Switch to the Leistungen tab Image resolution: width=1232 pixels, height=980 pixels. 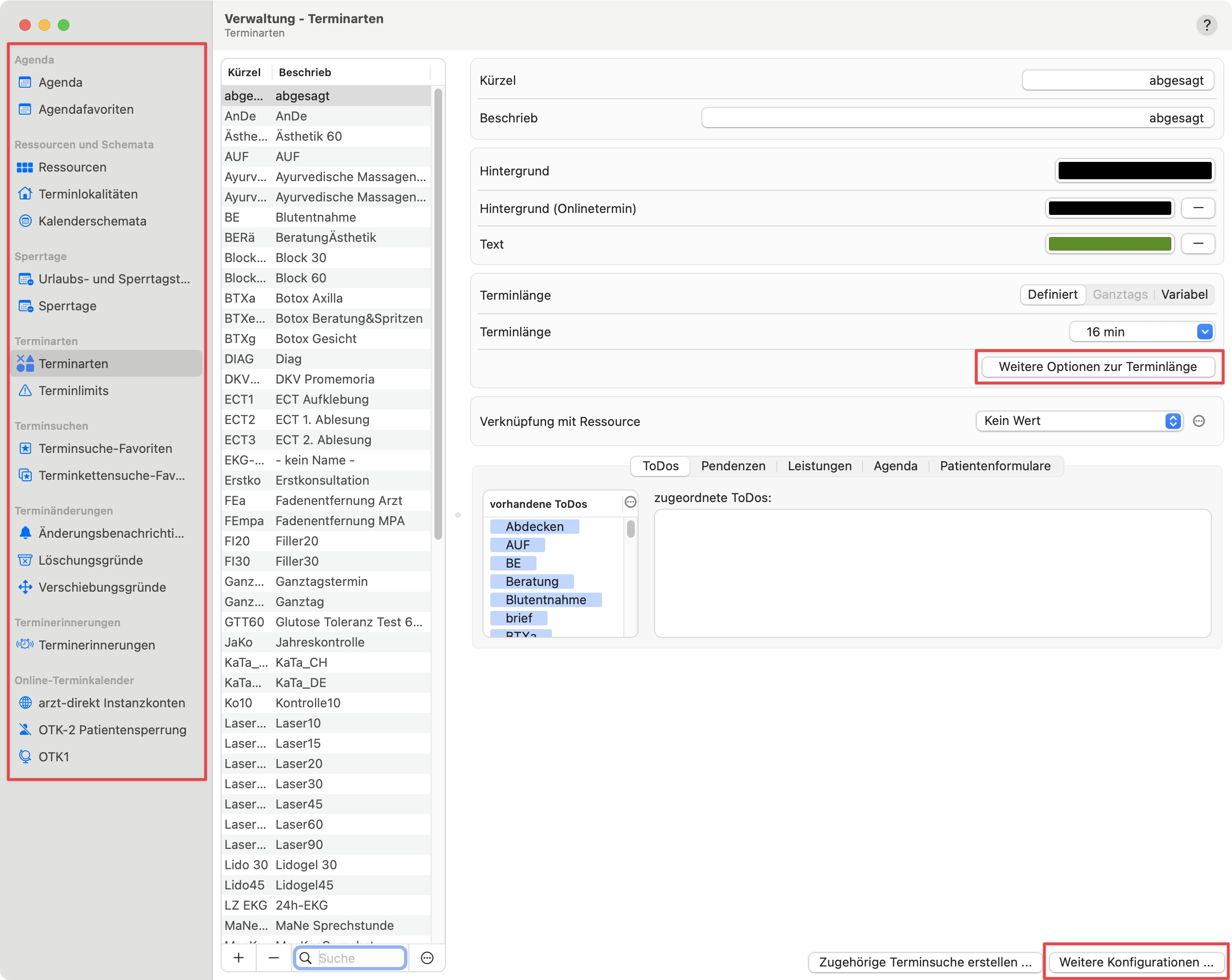[819, 466]
